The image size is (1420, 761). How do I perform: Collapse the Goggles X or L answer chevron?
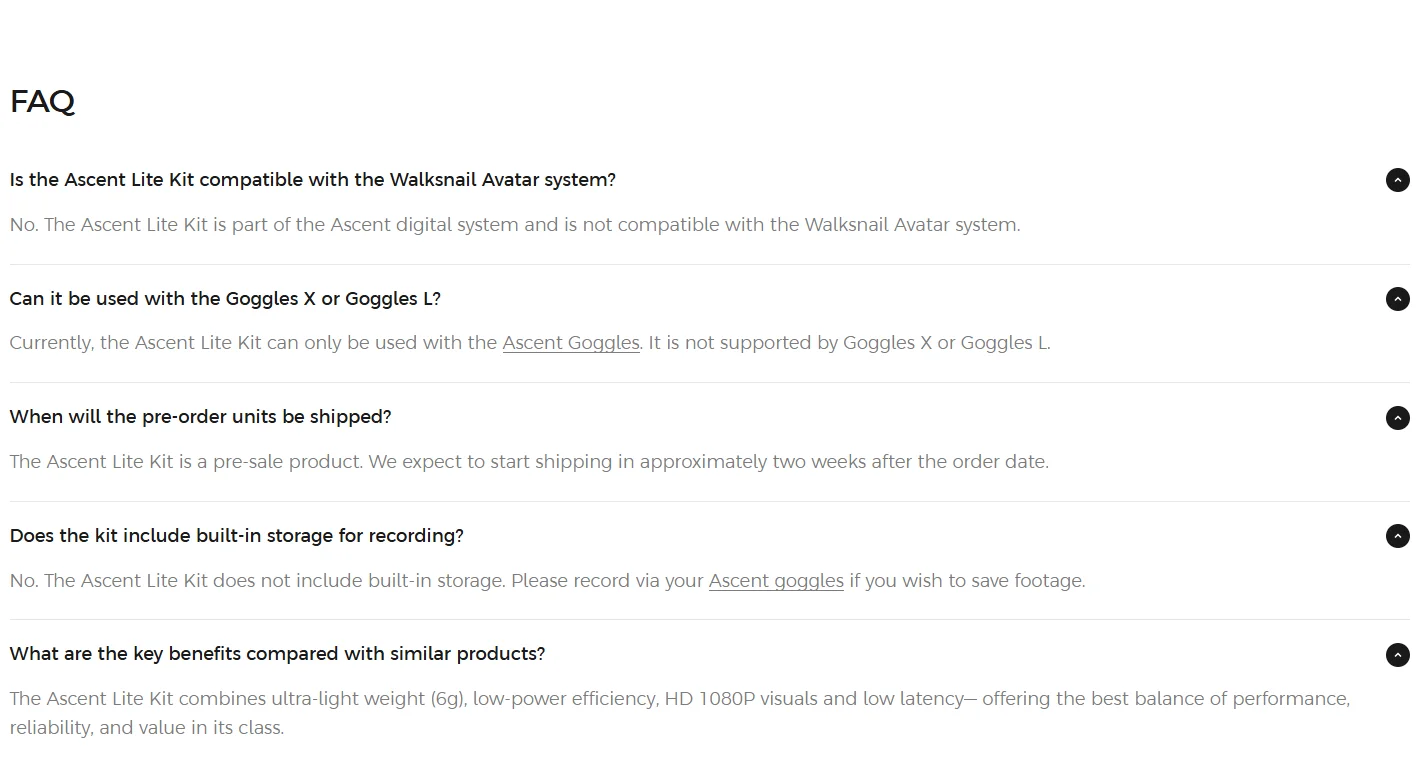point(1397,299)
